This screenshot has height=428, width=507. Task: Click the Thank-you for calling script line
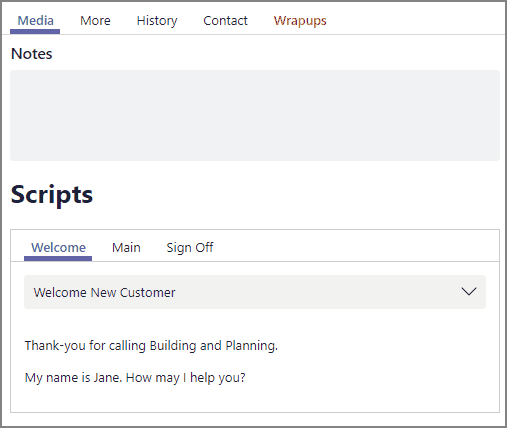click(151, 346)
